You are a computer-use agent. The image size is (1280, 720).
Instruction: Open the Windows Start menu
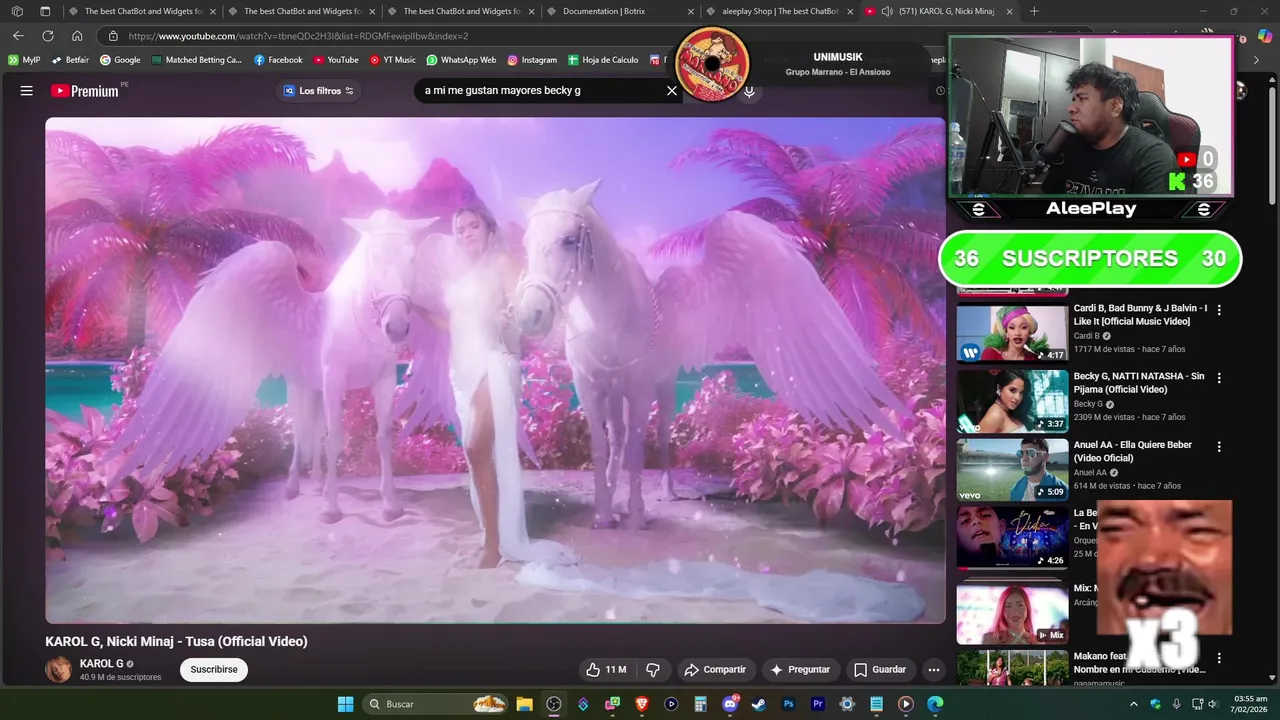345,704
